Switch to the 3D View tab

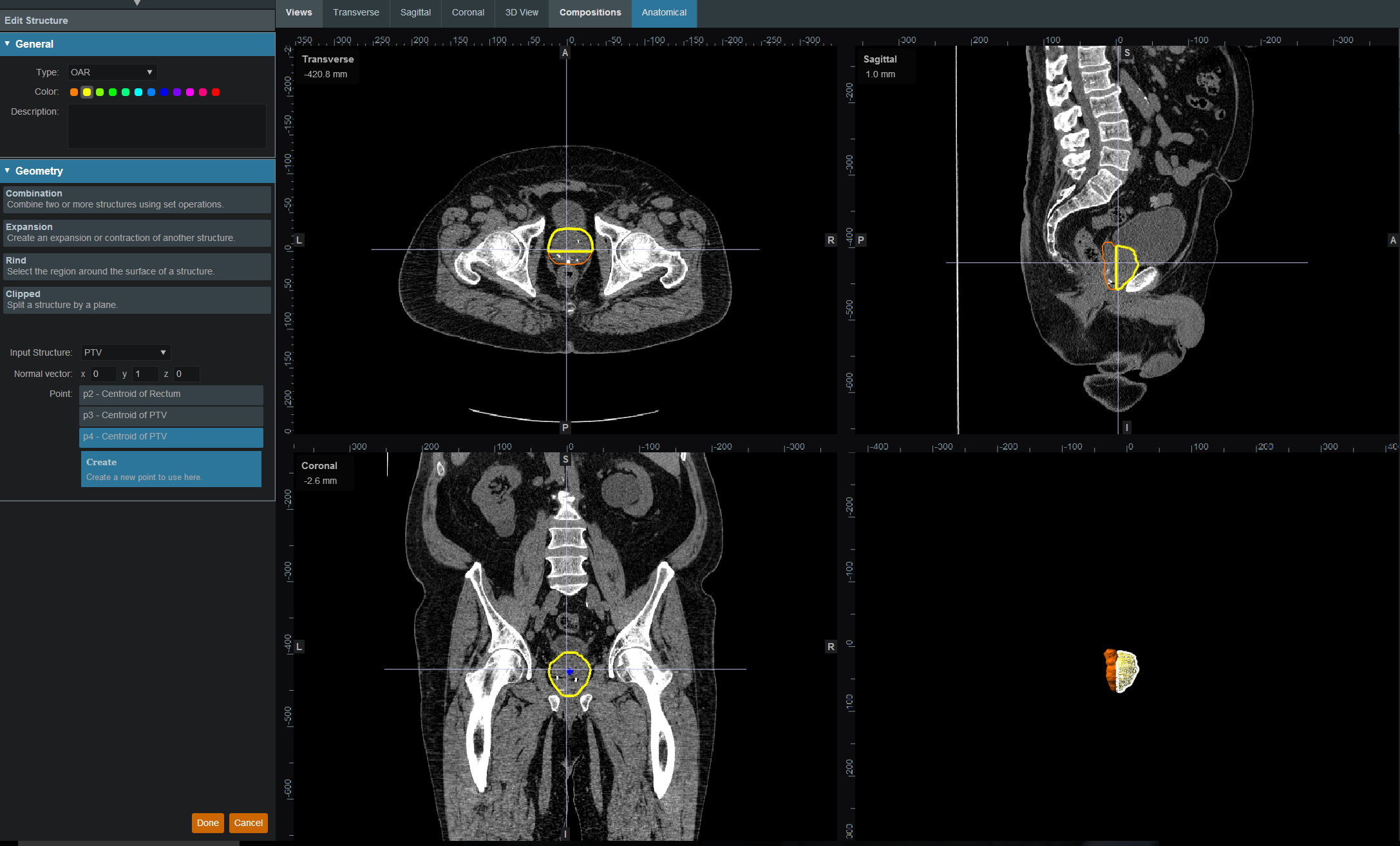pyautogui.click(x=522, y=12)
